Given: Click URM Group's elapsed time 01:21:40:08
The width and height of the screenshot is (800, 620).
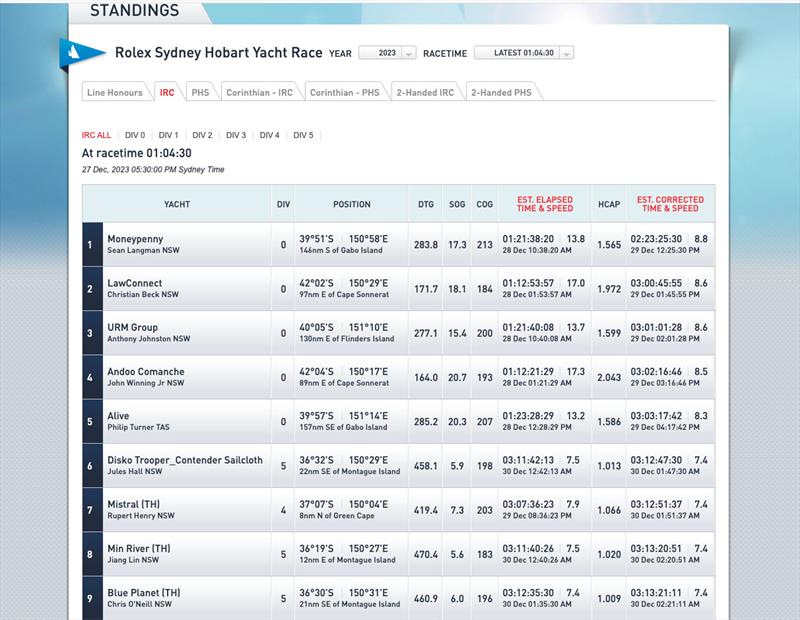Looking at the screenshot, I should click(x=528, y=328).
